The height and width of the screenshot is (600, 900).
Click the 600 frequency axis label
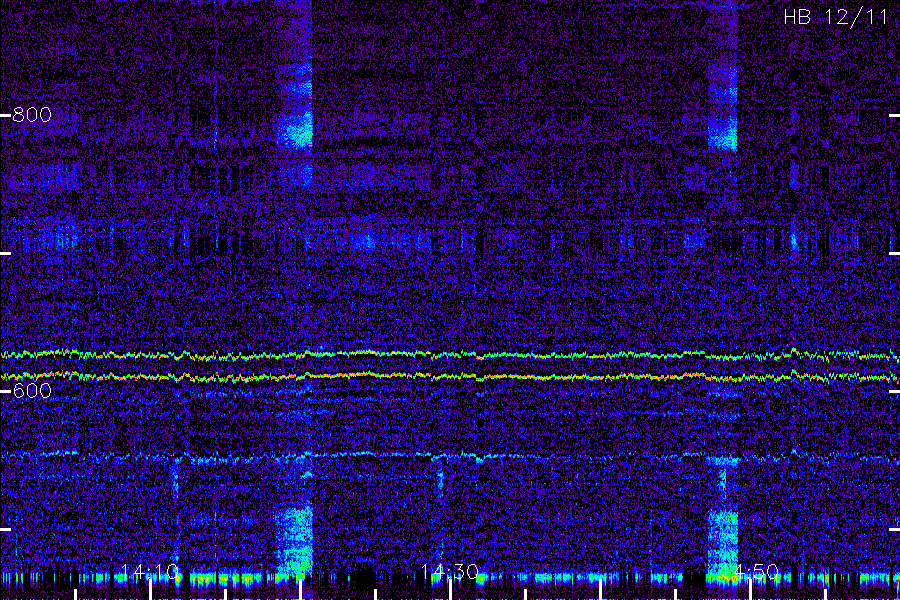tap(32, 391)
